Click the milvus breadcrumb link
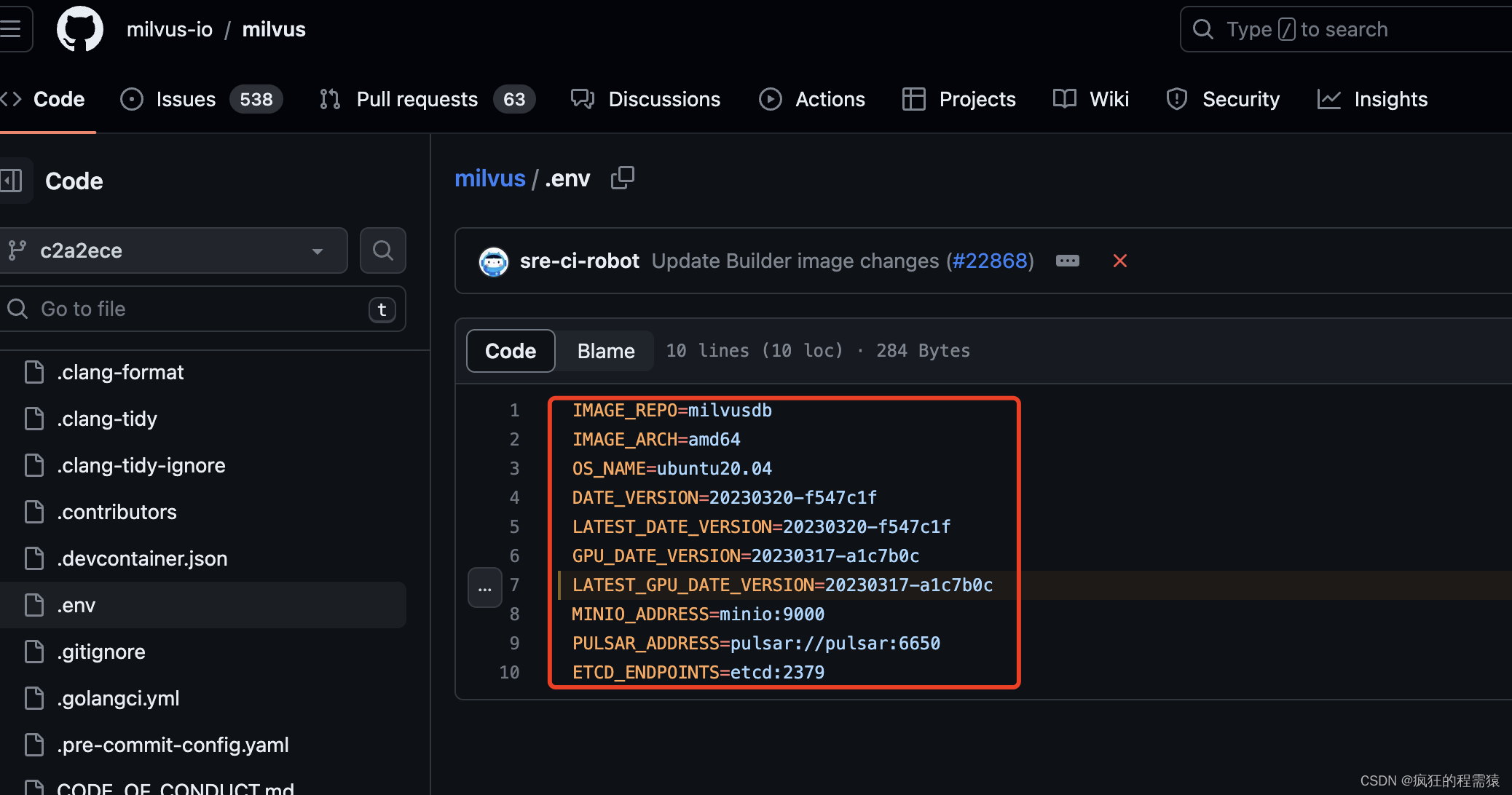 click(489, 178)
